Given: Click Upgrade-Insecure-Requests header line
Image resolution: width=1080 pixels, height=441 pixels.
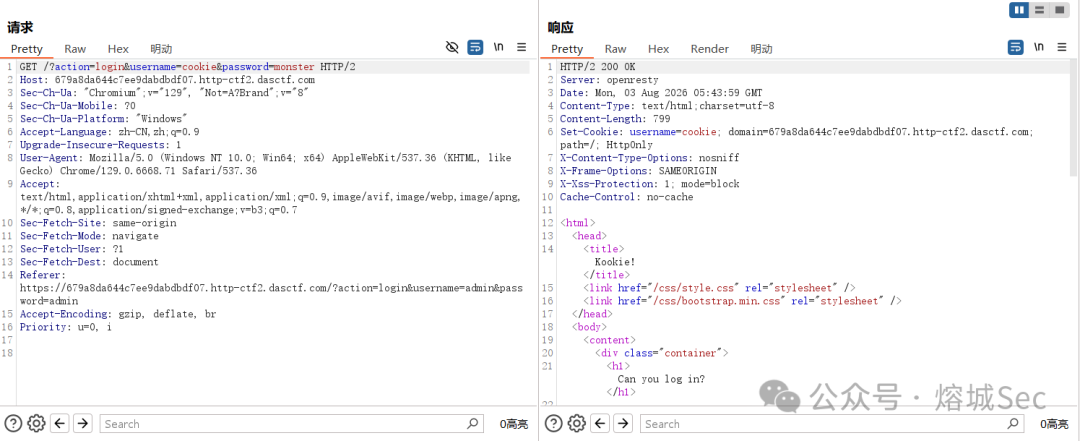Looking at the screenshot, I should (x=100, y=145).
